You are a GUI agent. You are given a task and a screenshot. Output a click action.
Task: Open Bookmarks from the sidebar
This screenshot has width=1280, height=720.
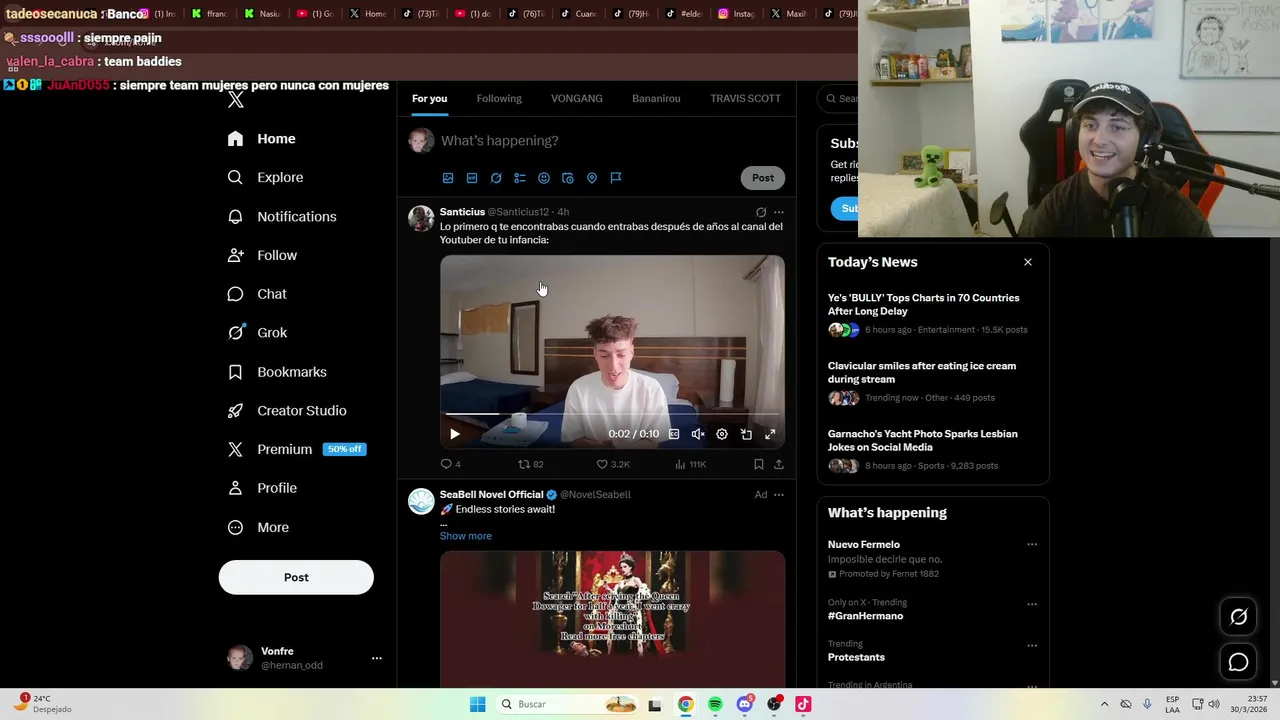(x=278, y=372)
